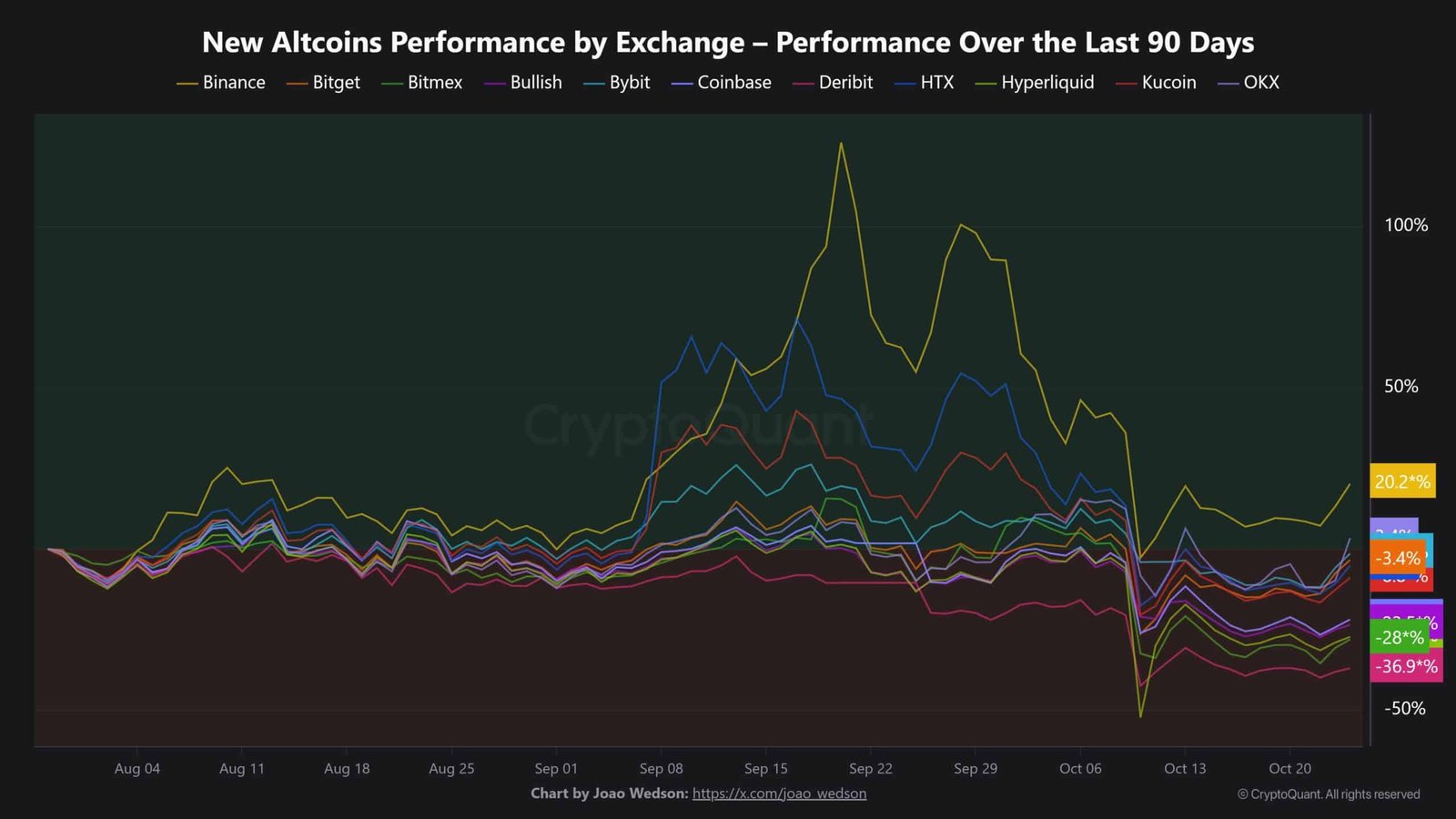Click the Hyperliquid legend item
The height and width of the screenshot is (819, 1456).
1034,83
